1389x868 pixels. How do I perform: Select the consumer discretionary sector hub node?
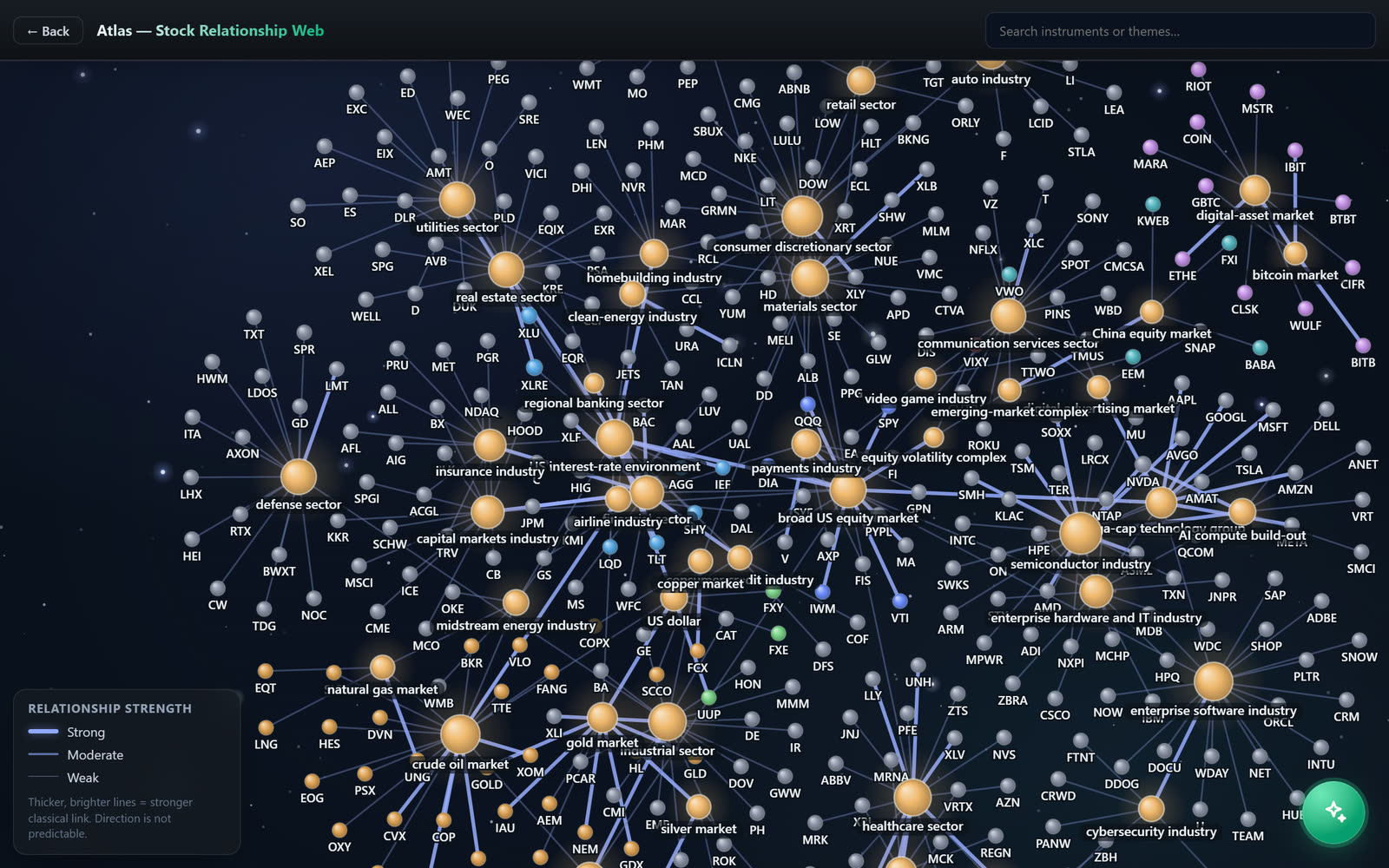(802, 216)
